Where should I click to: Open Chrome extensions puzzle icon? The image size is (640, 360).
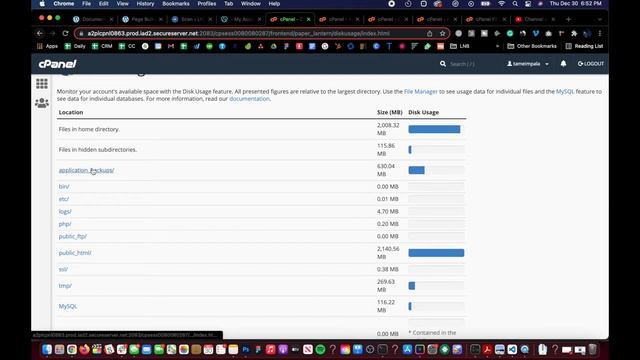574,33
